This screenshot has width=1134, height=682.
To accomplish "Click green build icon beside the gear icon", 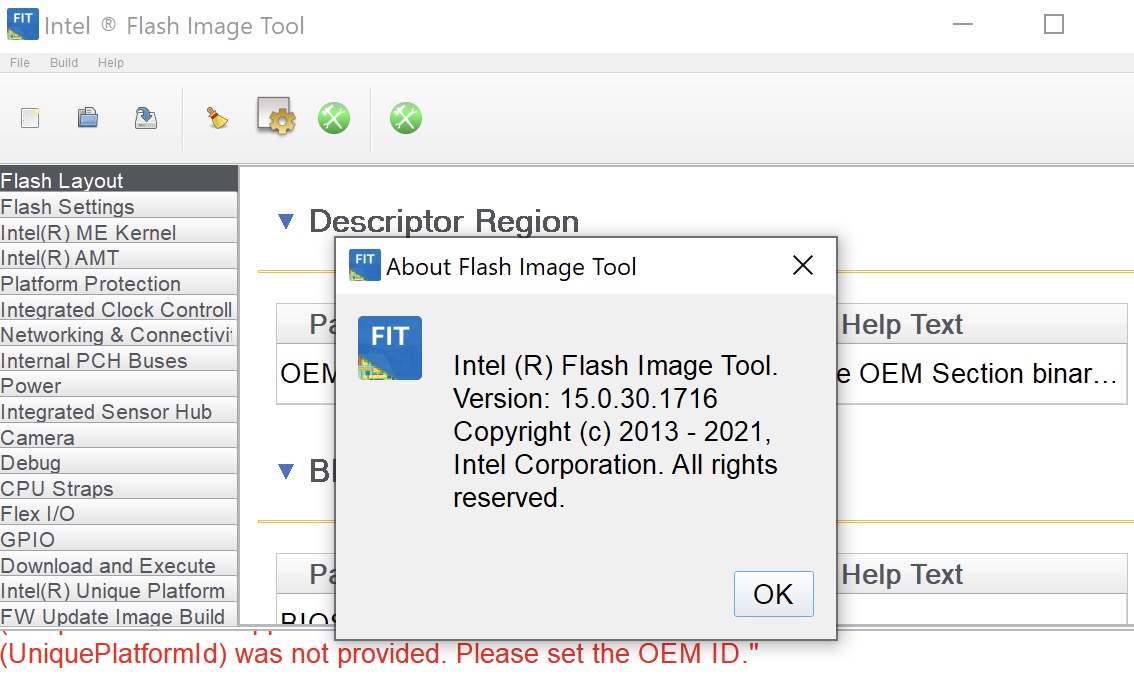I will click(334, 118).
